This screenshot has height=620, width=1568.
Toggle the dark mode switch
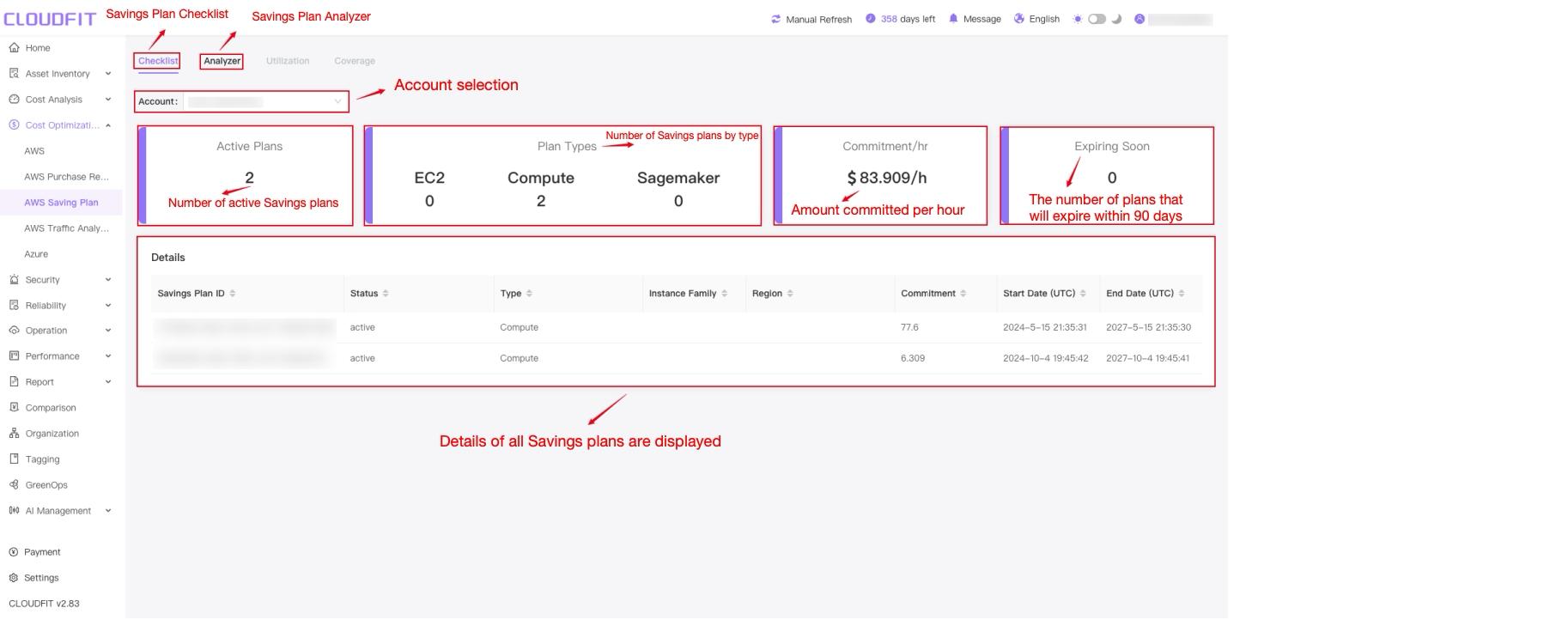[1097, 19]
